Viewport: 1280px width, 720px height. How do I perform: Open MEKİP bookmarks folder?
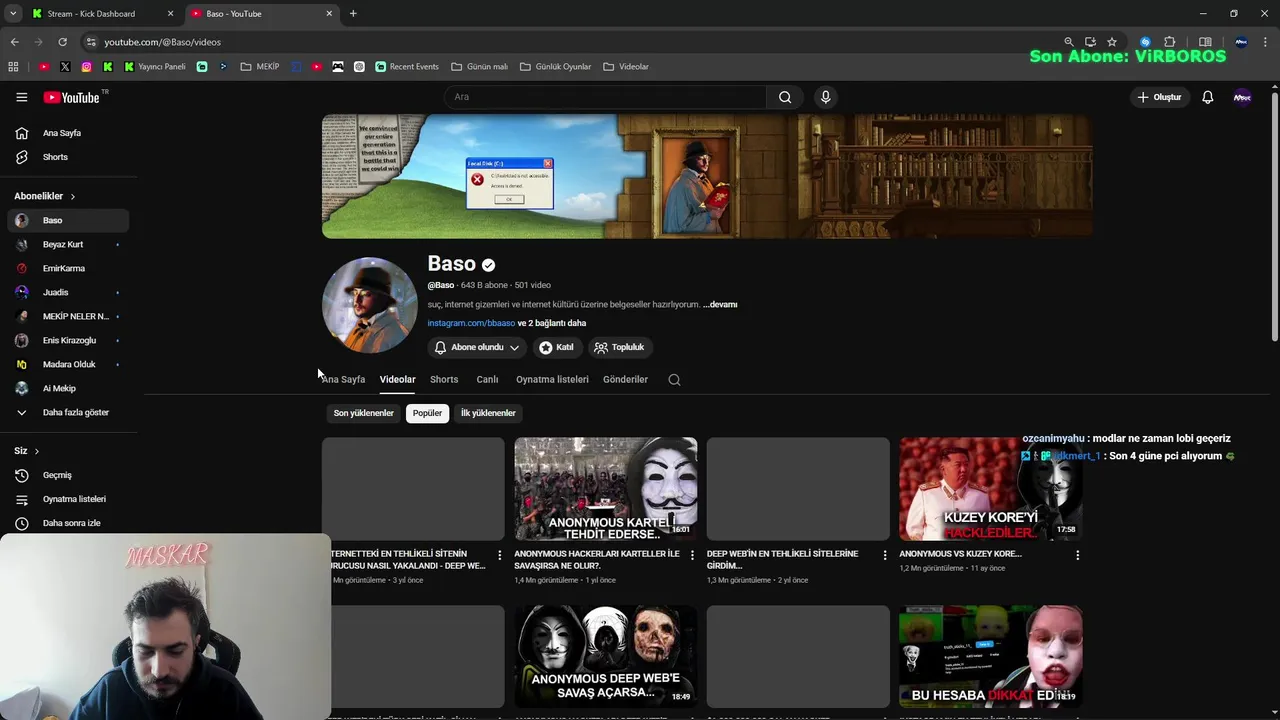click(260, 67)
